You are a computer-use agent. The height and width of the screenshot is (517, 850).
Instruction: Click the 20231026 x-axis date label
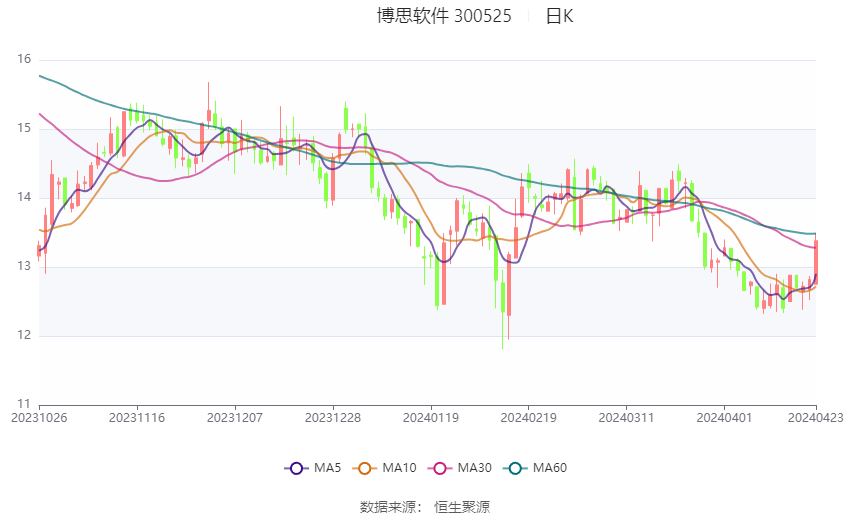pos(39,418)
